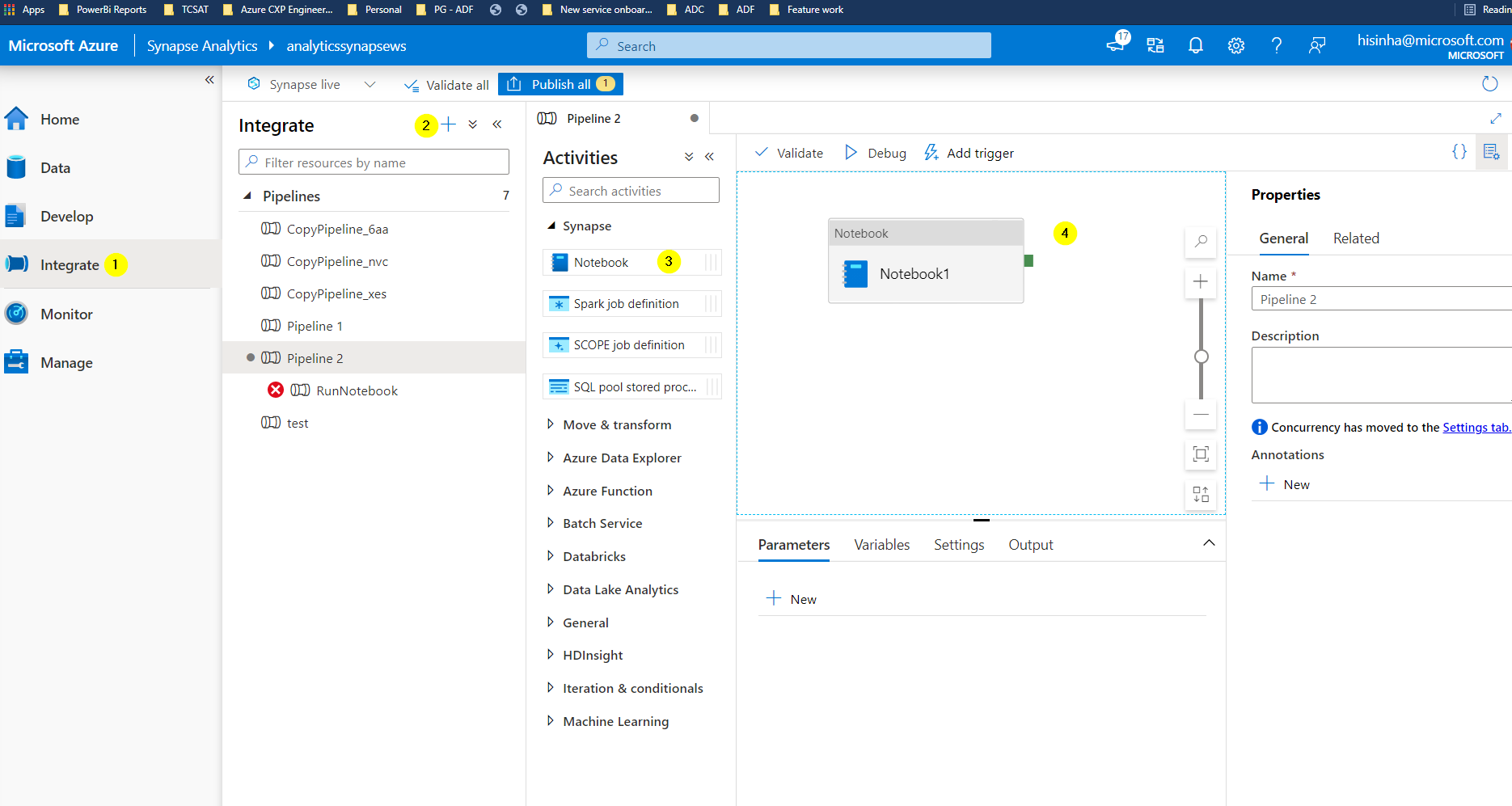Open canvas search magnifier

[1201, 242]
